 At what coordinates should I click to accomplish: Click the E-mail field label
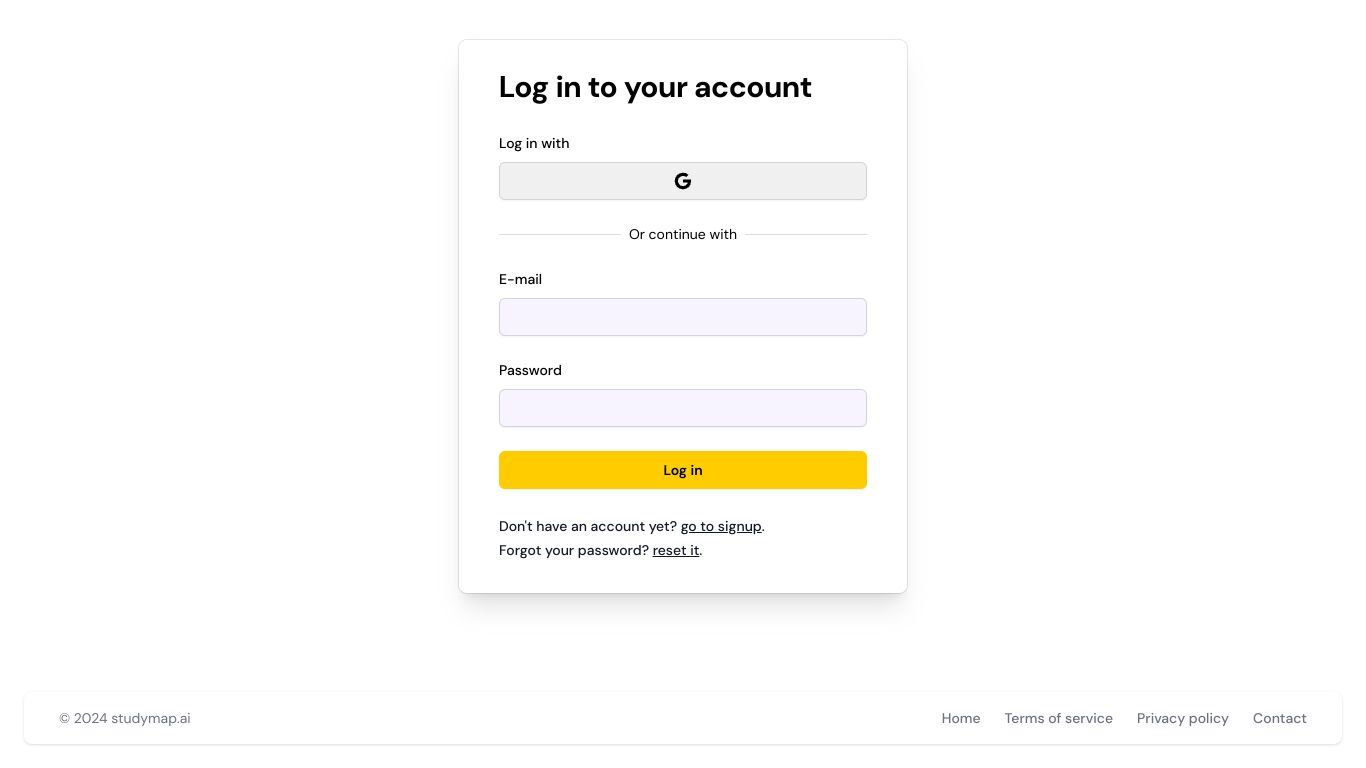tap(520, 279)
